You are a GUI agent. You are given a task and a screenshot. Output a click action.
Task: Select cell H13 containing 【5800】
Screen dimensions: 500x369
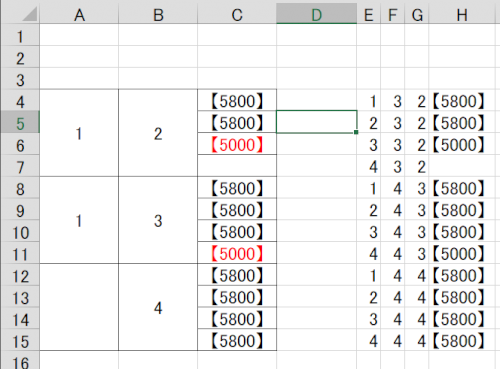(462, 297)
